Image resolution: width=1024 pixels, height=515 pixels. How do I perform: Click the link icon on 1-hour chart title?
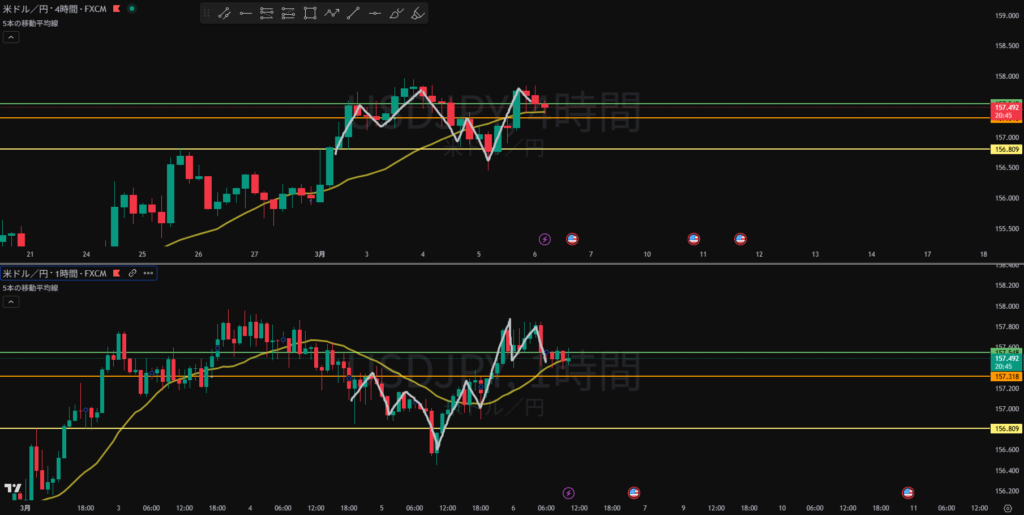tap(131, 273)
